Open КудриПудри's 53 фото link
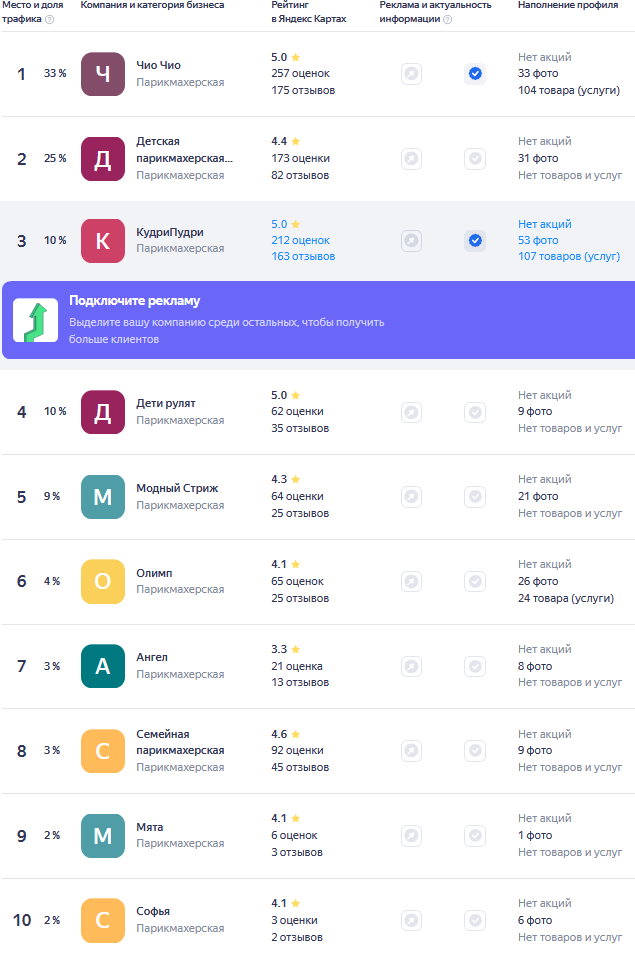 [x=538, y=240]
